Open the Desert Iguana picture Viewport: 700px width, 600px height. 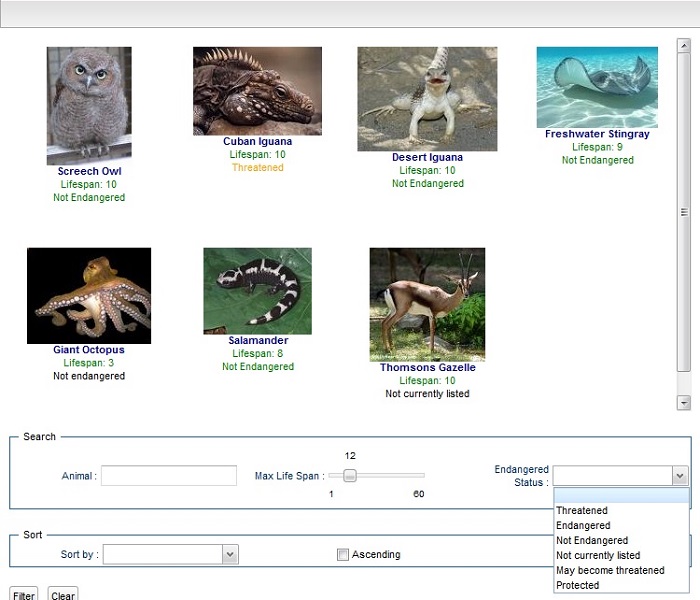[x=427, y=99]
